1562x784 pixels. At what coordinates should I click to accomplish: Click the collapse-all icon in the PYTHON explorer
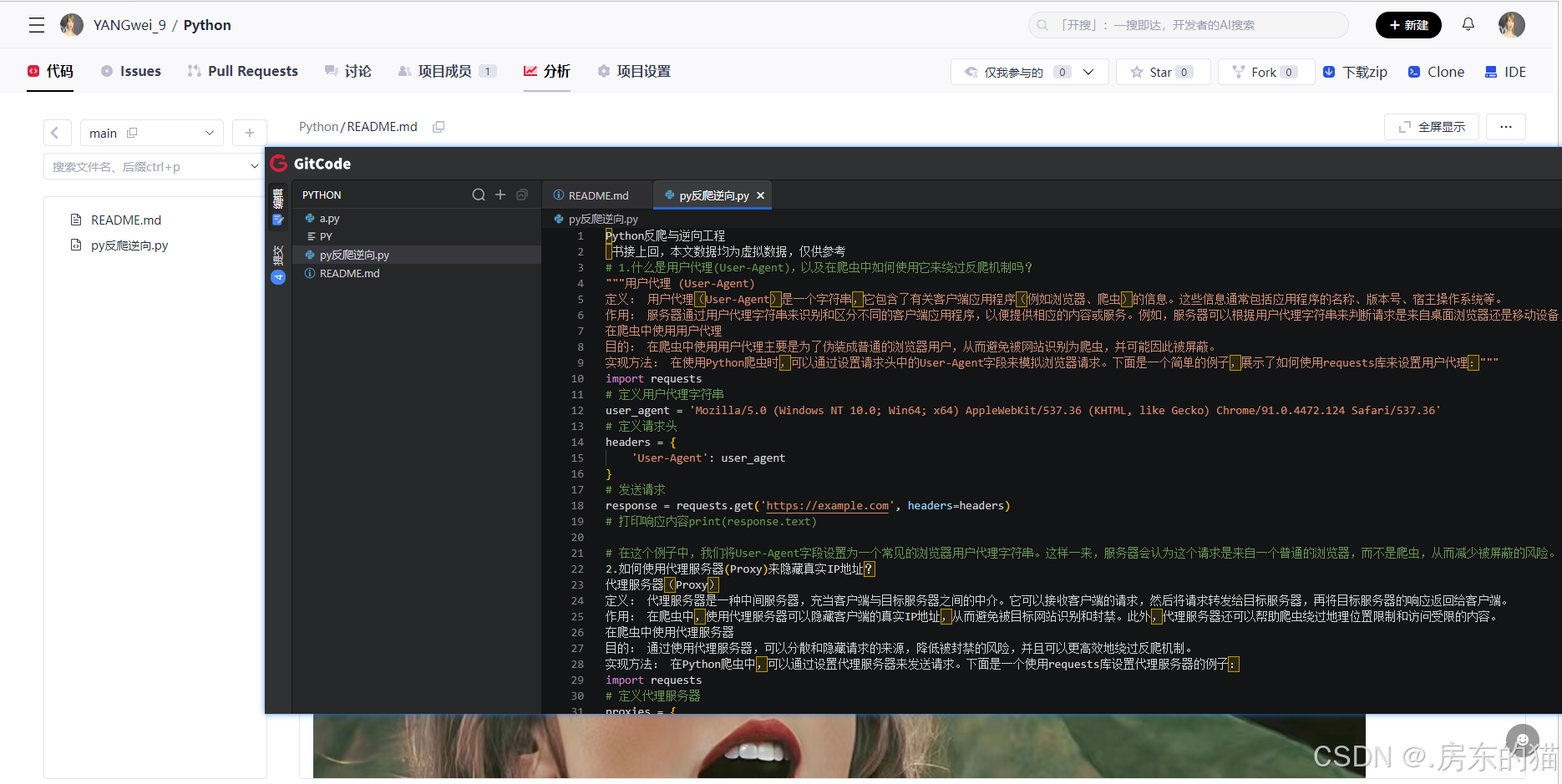point(522,195)
